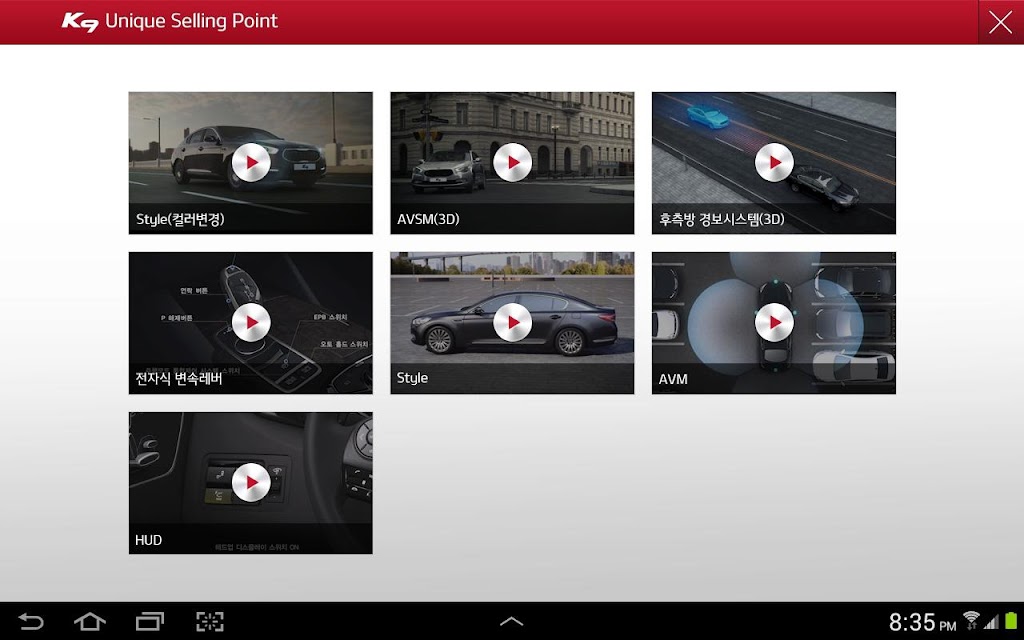Screen dimensions: 1024x640
Task: Select the 'HUD' caption label
Action: tap(148, 540)
